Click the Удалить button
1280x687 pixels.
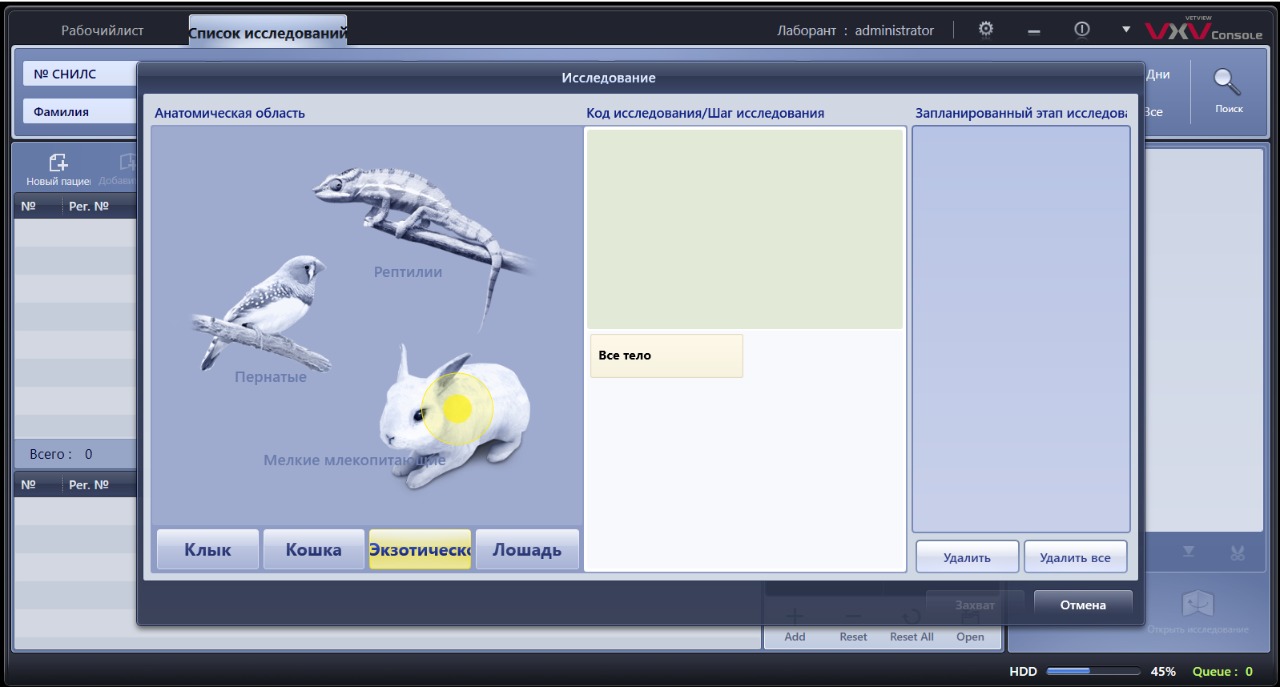tap(966, 557)
